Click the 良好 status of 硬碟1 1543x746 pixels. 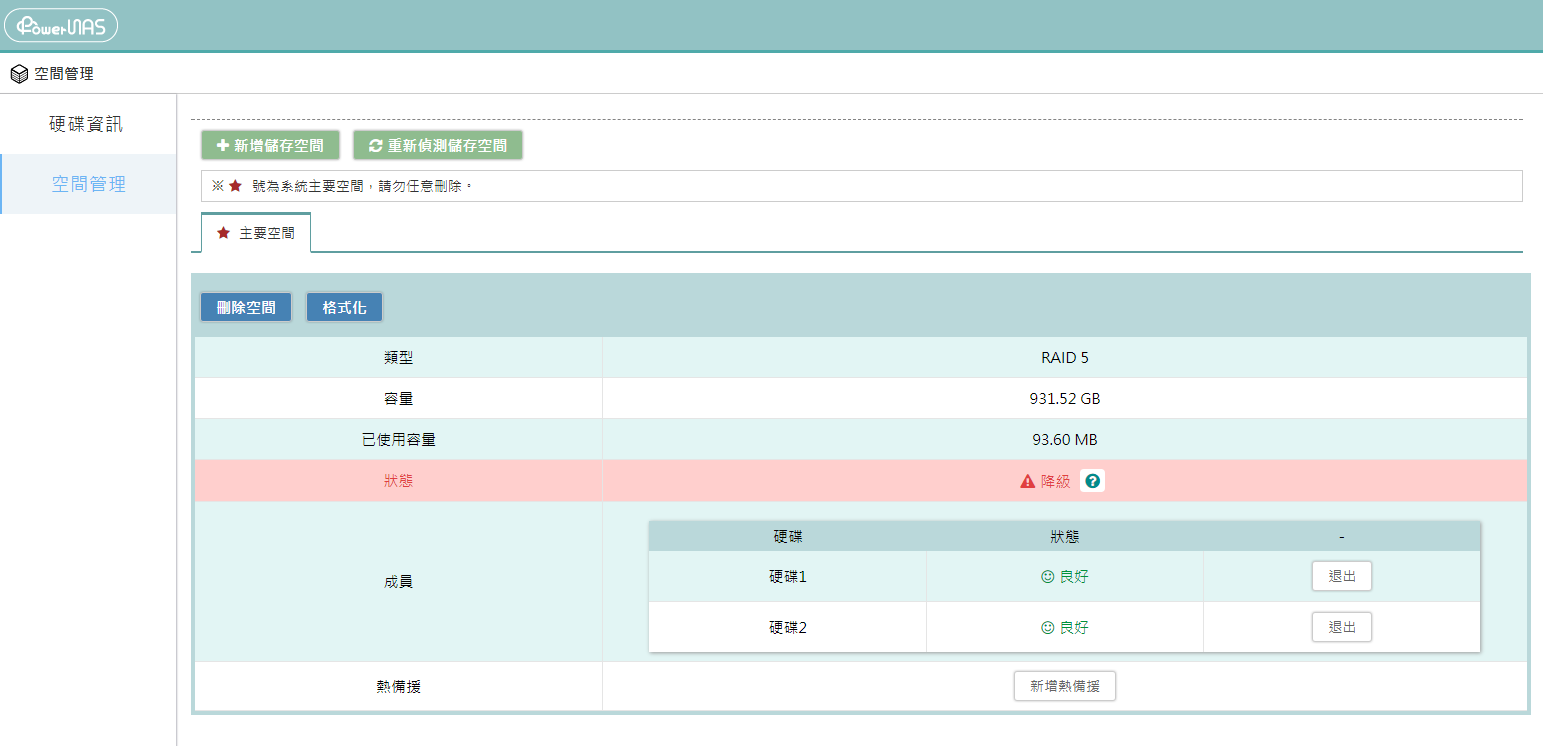click(x=1074, y=577)
